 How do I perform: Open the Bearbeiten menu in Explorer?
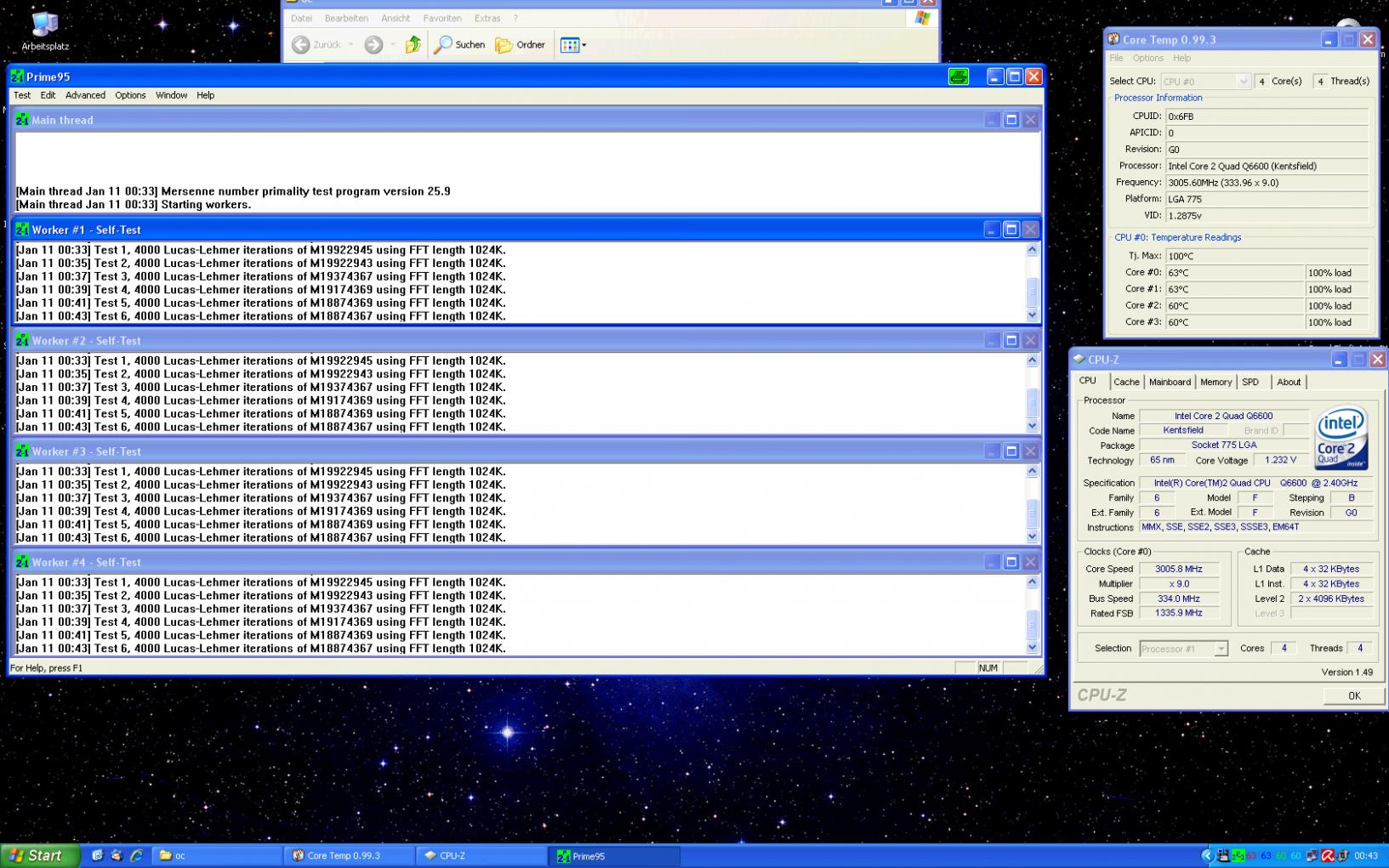pos(346,18)
